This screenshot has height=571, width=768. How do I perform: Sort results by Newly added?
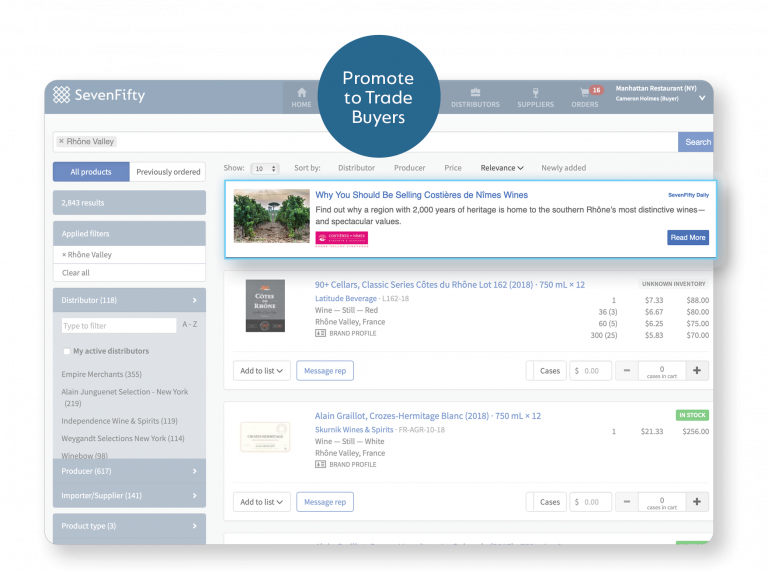[x=564, y=168]
